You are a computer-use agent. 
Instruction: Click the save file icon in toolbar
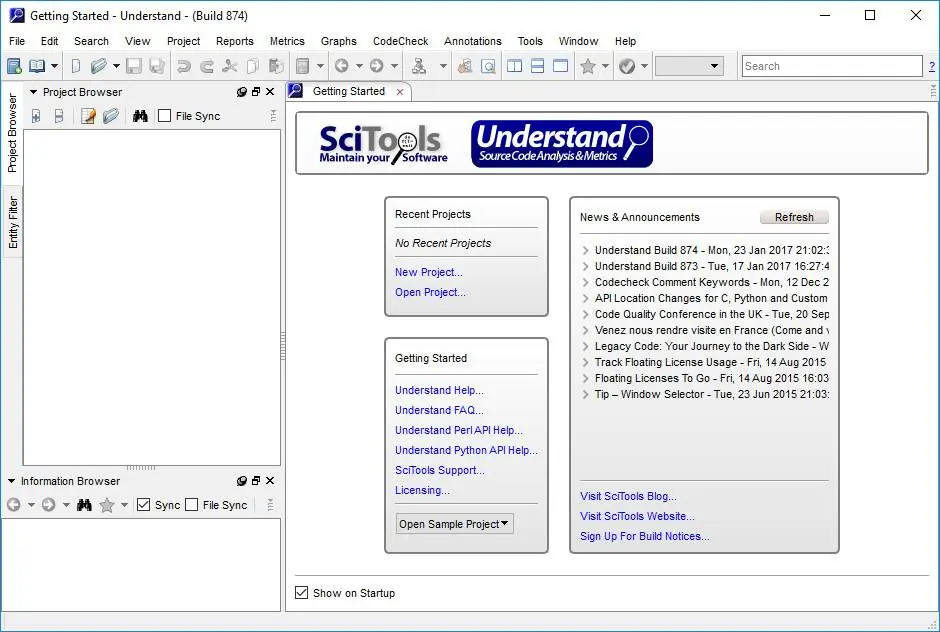pos(134,66)
